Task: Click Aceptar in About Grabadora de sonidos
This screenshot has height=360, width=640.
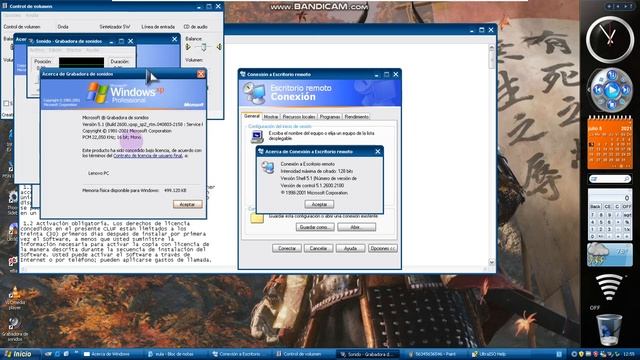Action: pos(187,204)
